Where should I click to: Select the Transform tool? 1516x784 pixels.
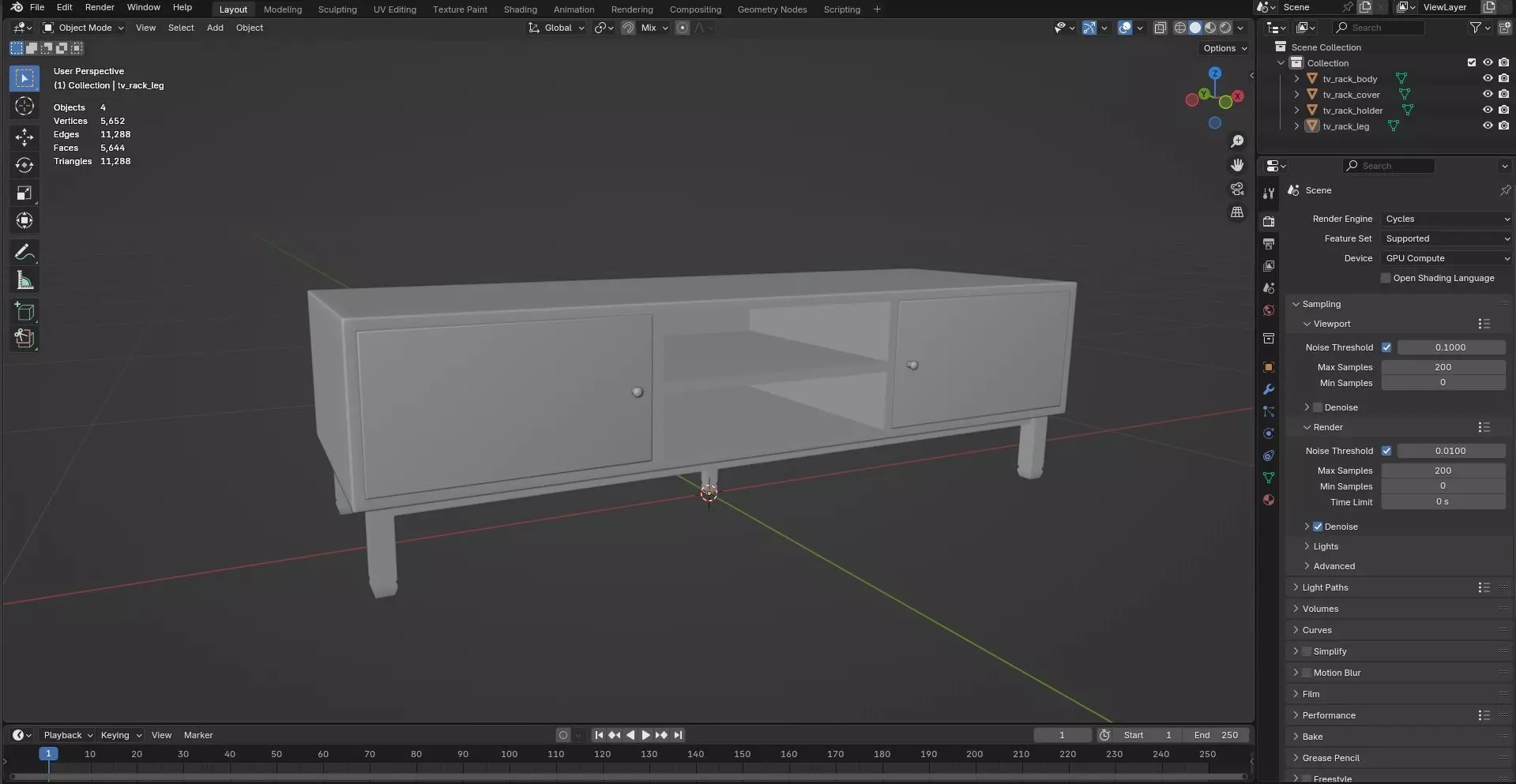(x=24, y=220)
